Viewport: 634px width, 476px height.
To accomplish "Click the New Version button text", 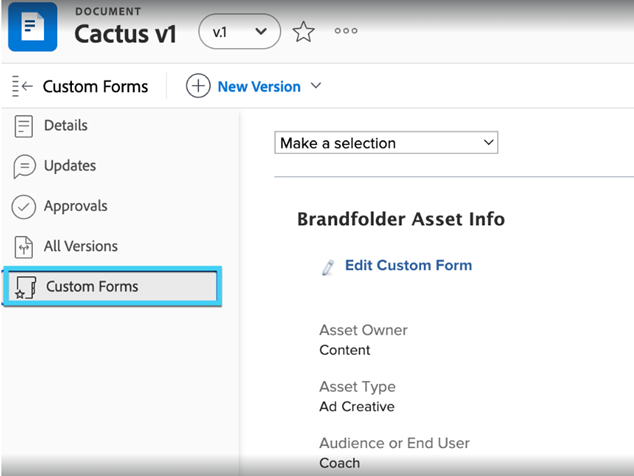I will pos(259,87).
